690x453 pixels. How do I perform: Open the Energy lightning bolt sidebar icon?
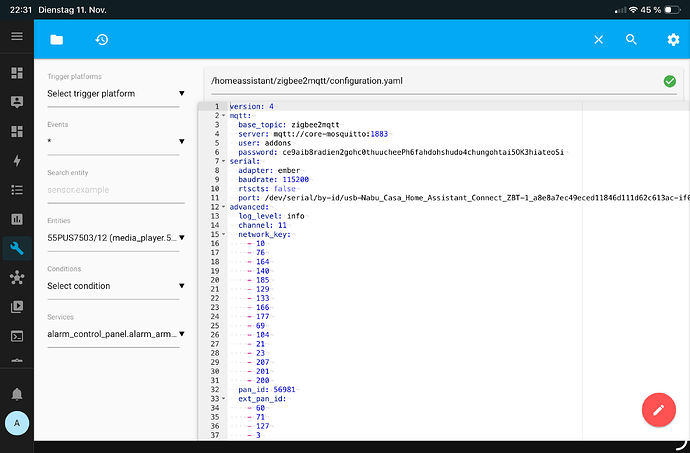pos(17,161)
